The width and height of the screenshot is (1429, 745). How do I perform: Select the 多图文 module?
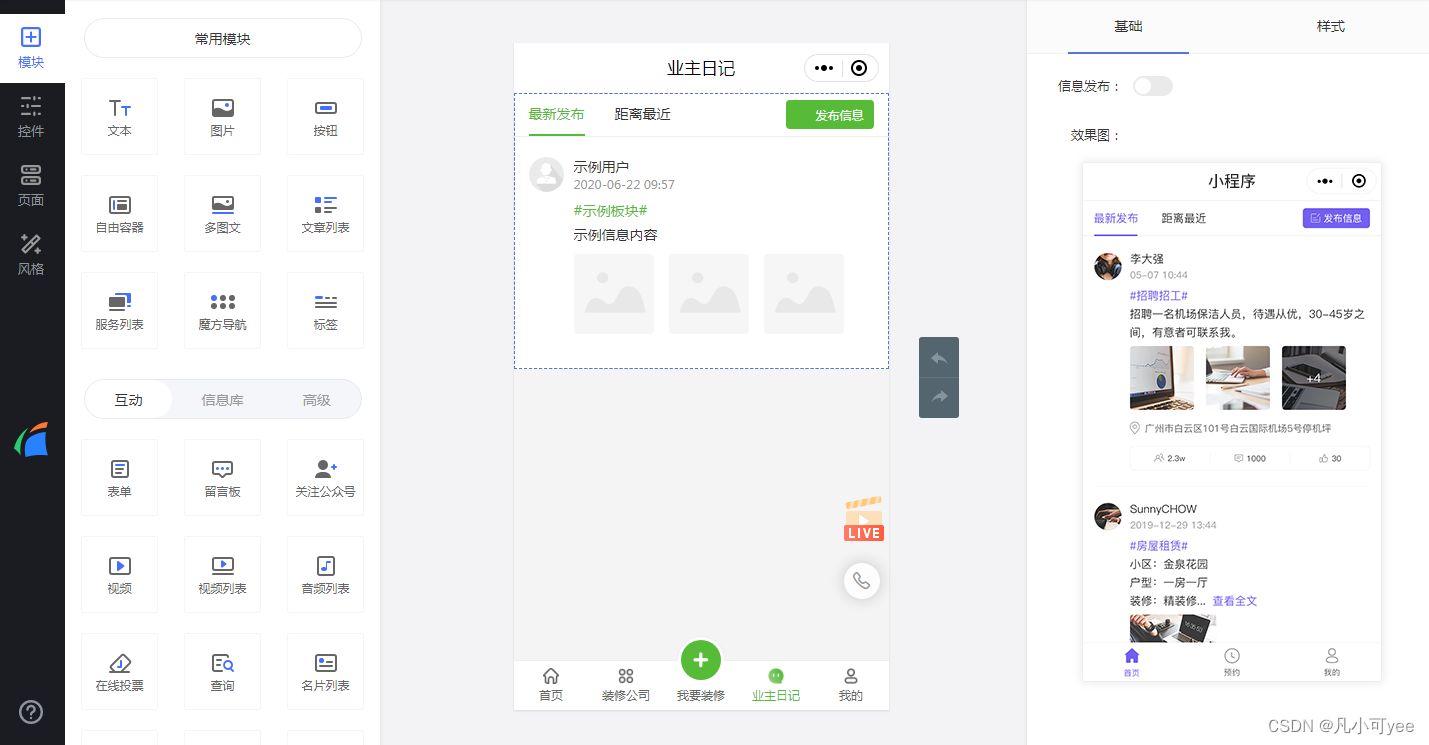pyautogui.click(x=222, y=214)
